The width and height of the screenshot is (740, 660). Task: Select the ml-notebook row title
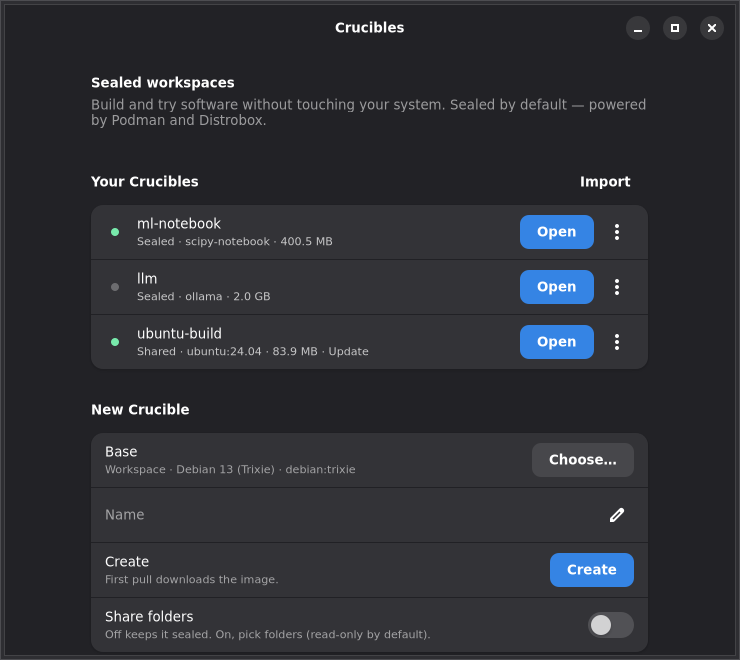179,223
